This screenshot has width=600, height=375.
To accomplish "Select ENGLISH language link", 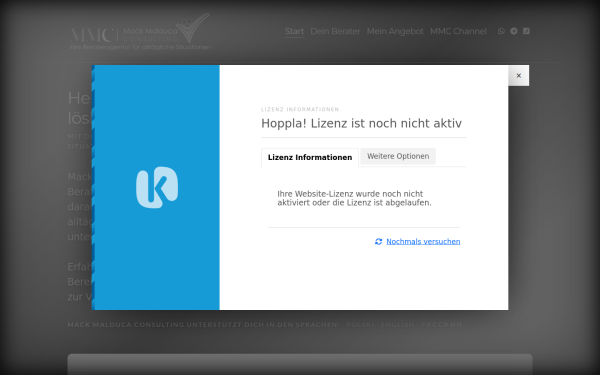I will click(x=398, y=324).
